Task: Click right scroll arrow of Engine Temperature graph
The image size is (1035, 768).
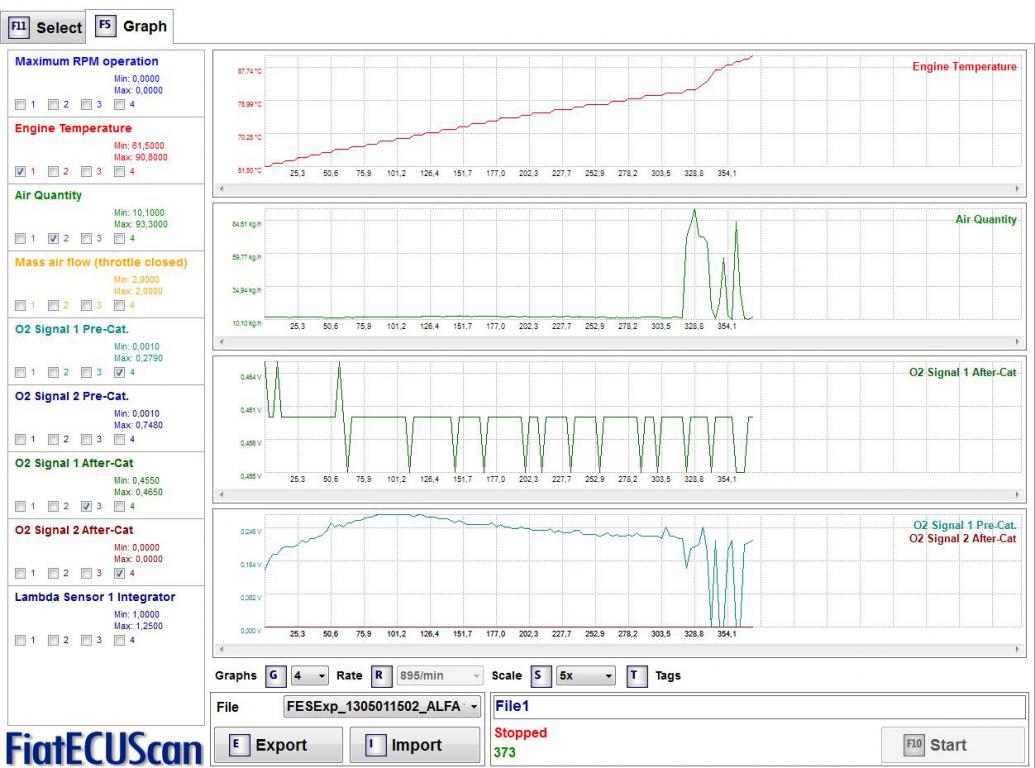Action: pyautogui.click(x=1017, y=189)
